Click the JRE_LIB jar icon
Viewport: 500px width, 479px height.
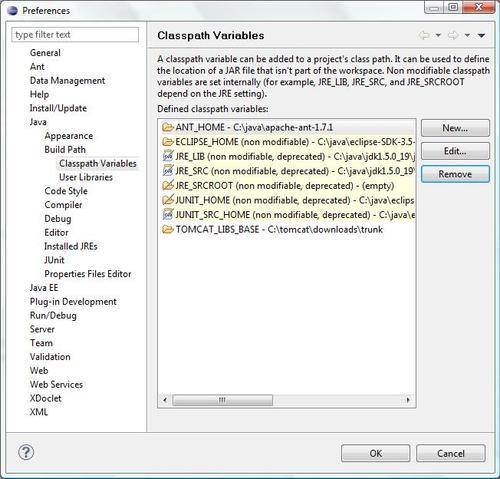coord(168,156)
